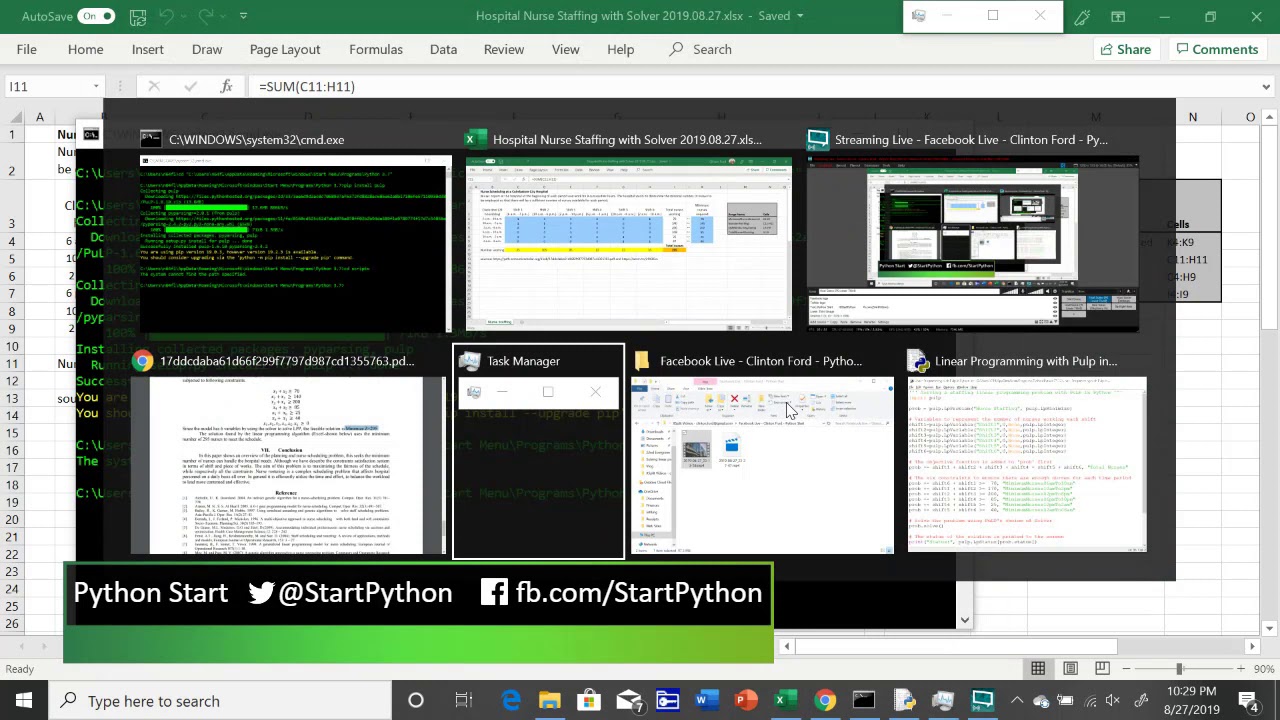Open the Saved status dropdown in title bar
This screenshot has width=1280, height=720.
(800, 16)
